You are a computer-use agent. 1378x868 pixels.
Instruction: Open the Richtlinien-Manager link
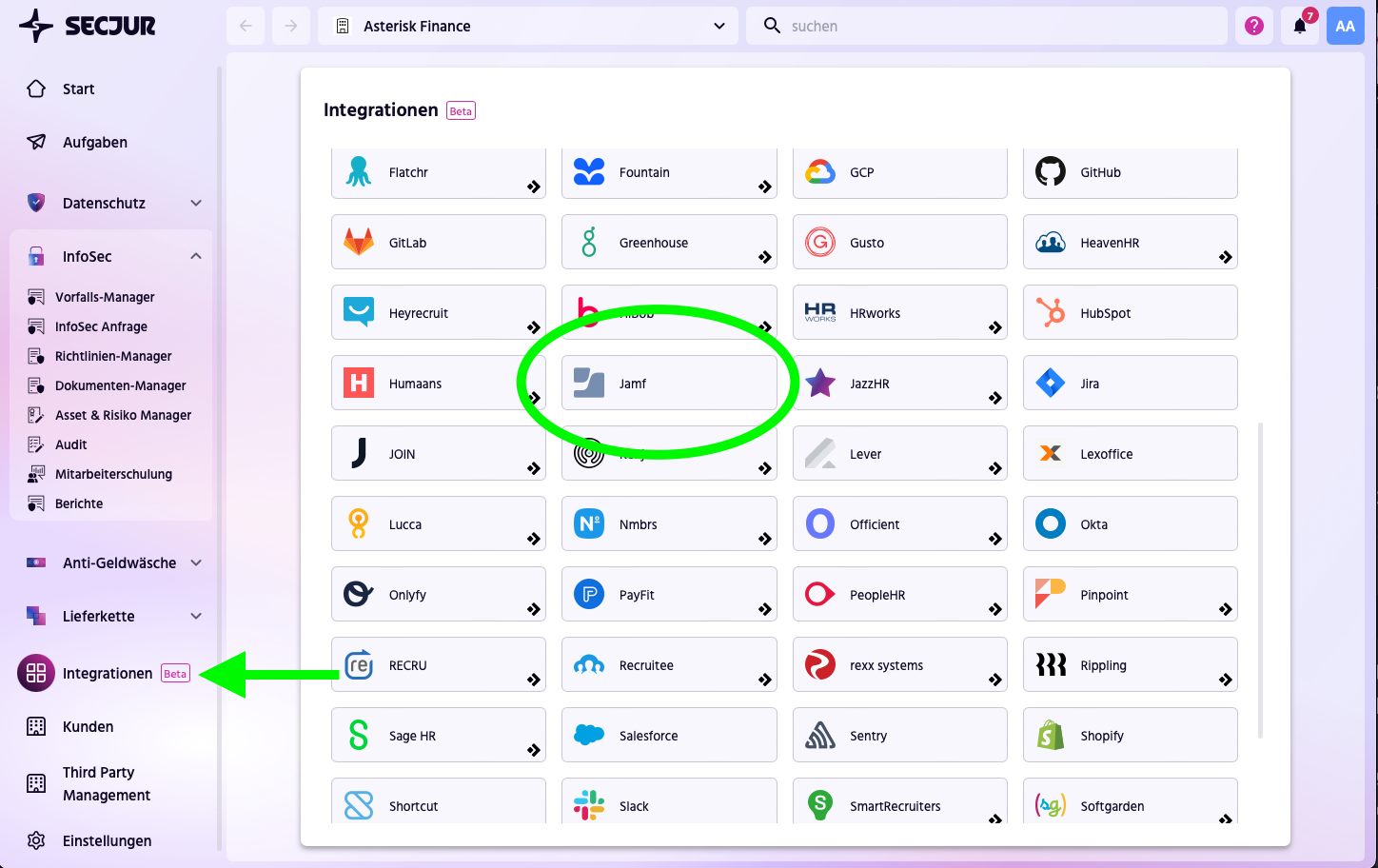[113, 356]
